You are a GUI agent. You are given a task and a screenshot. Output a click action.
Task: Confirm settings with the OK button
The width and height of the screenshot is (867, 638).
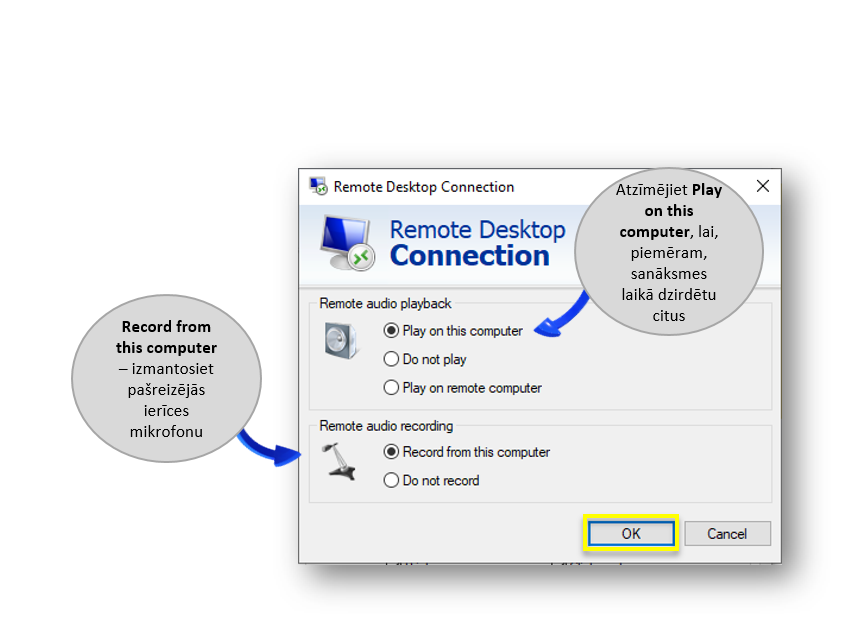[x=631, y=534]
